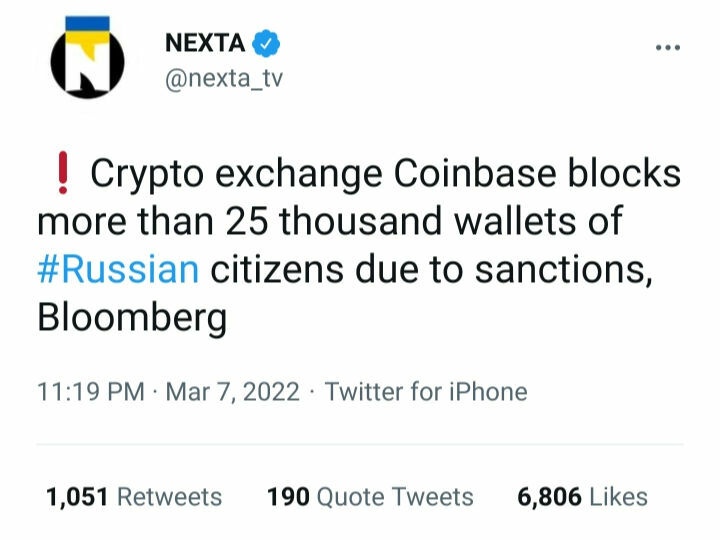
Task: Open the three-dot more options menu
Action: coord(666,47)
